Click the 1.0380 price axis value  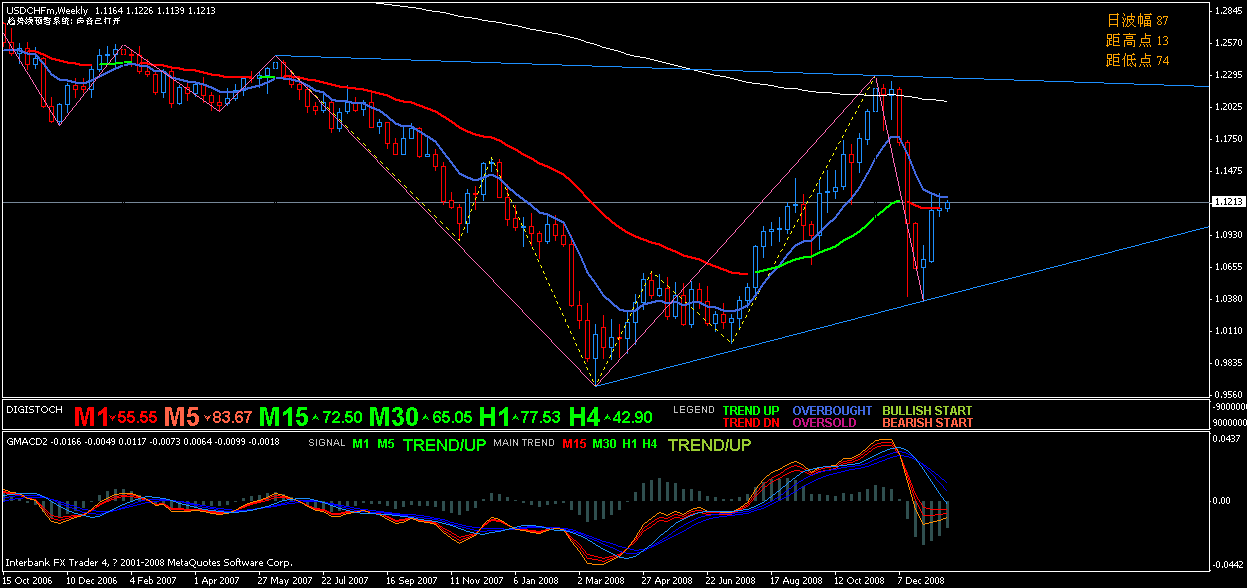click(1227, 298)
